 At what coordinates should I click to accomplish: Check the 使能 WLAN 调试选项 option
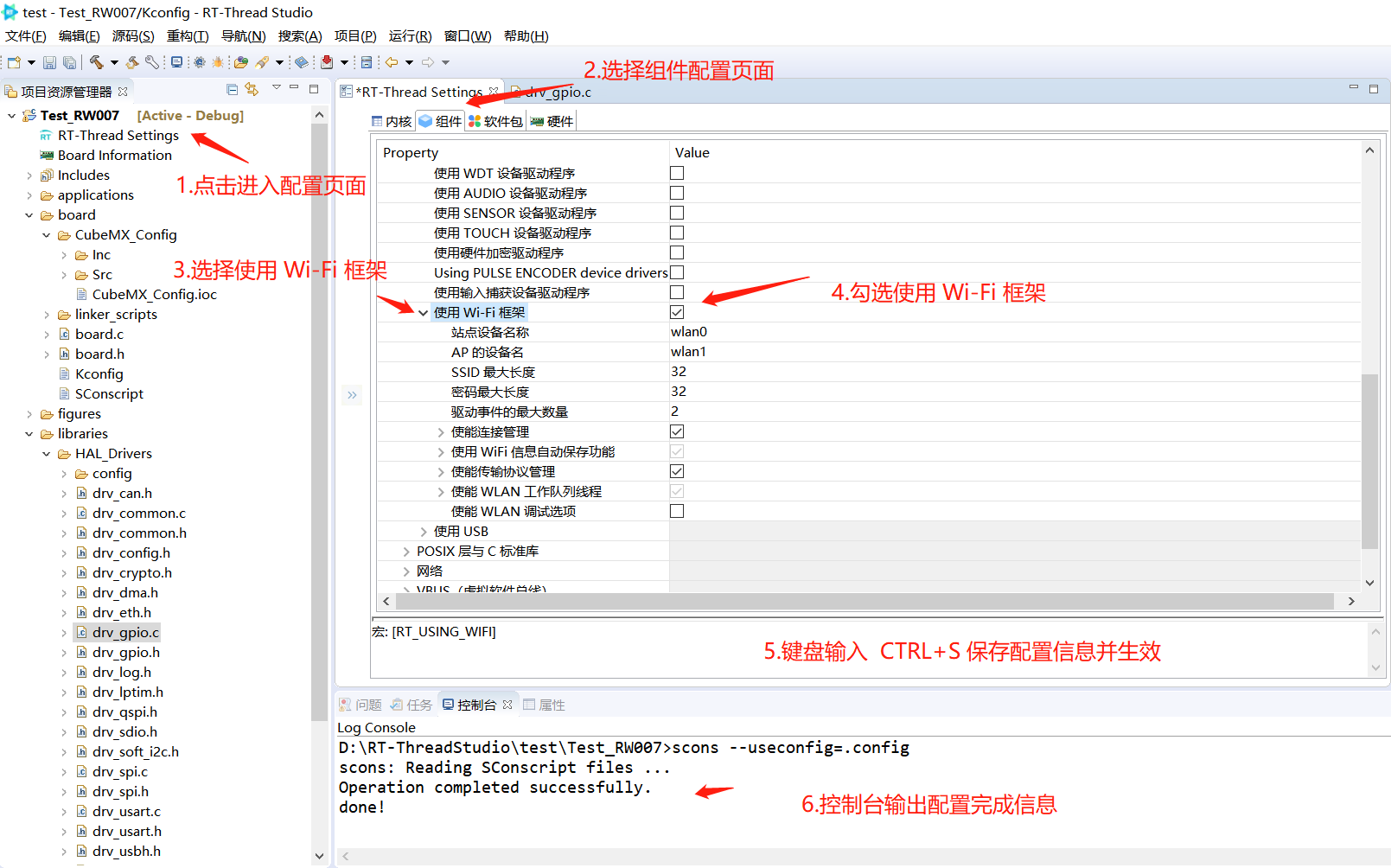coord(677,511)
